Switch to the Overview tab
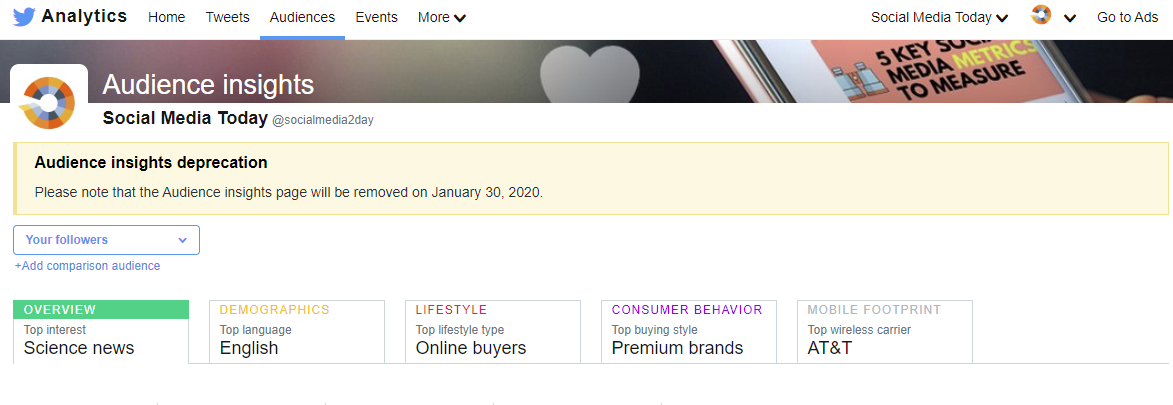The image size is (1173, 405). point(101,330)
